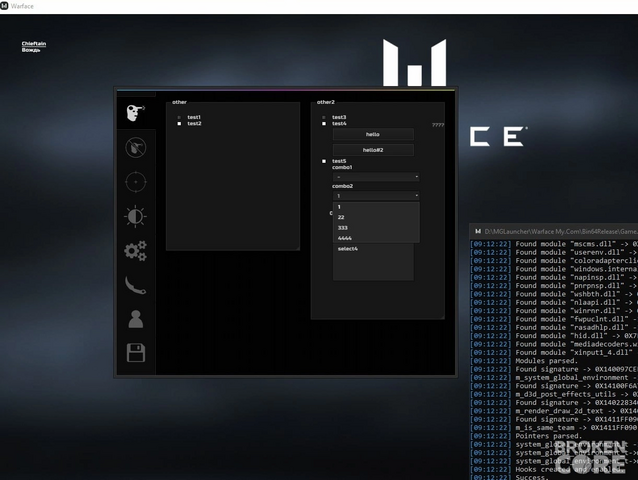The width and height of the screenshot is (638, 480).
Task: Click the console line mentioning hid.dll
Action: tap(554, 336)
